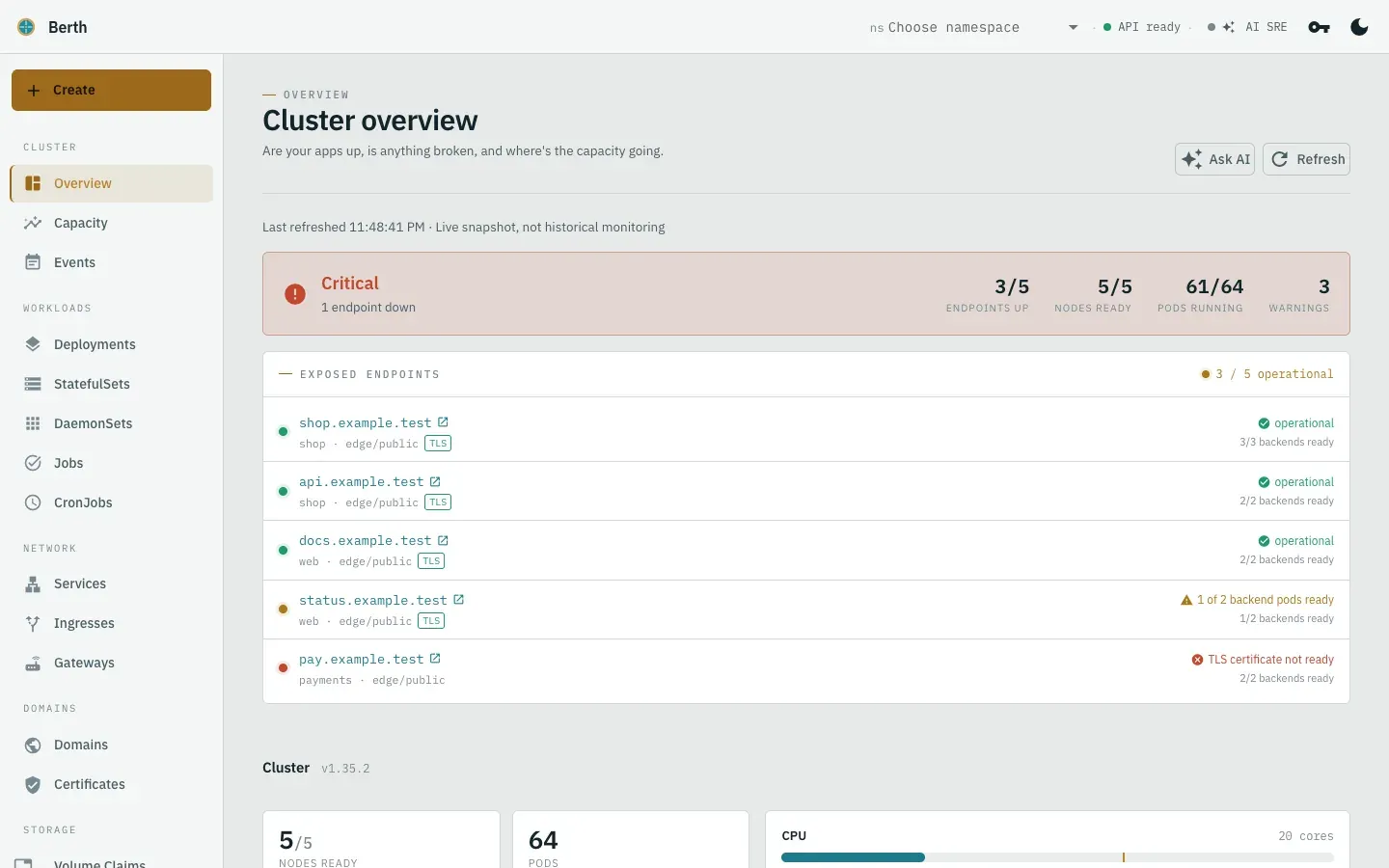The width and height of the screenshot is (1389, 868).
Task: Open external link icon for status.example.test
Action: tap(459, 599)
